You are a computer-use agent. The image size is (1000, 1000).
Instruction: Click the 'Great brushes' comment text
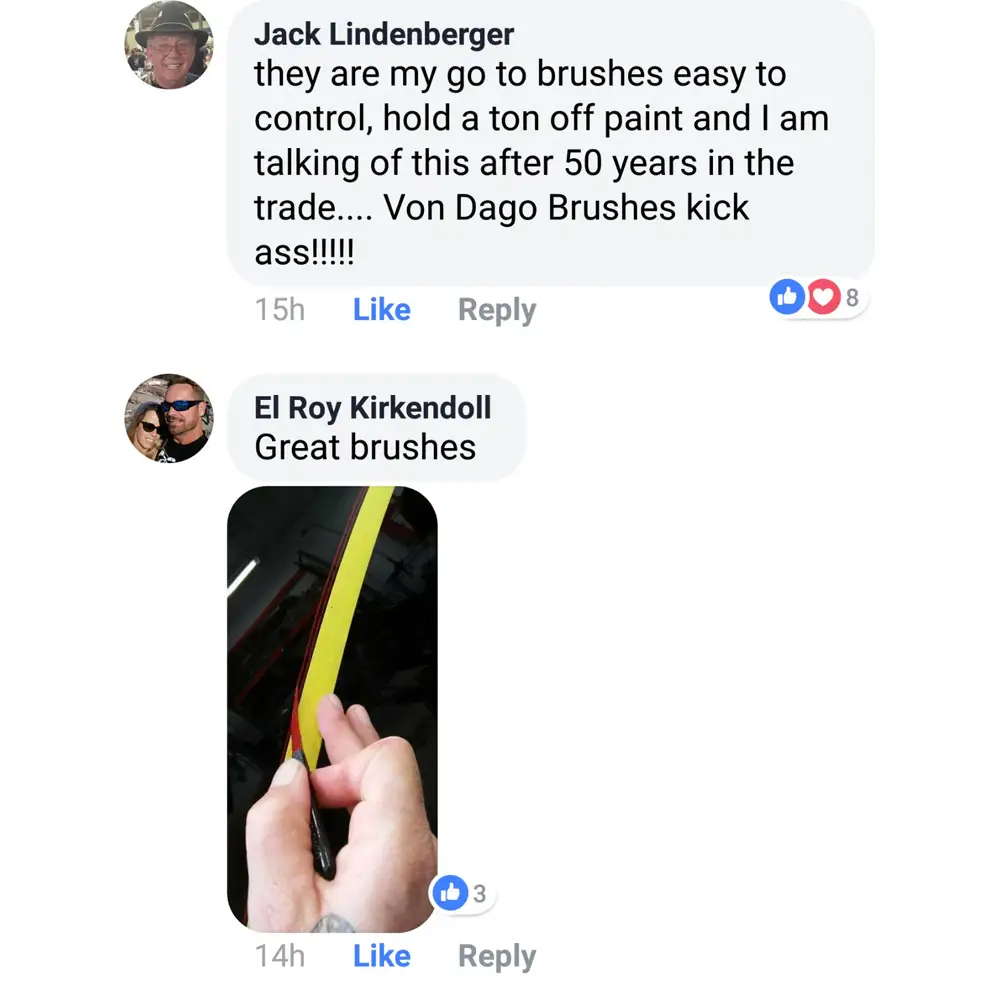click(x=365, y=447)
